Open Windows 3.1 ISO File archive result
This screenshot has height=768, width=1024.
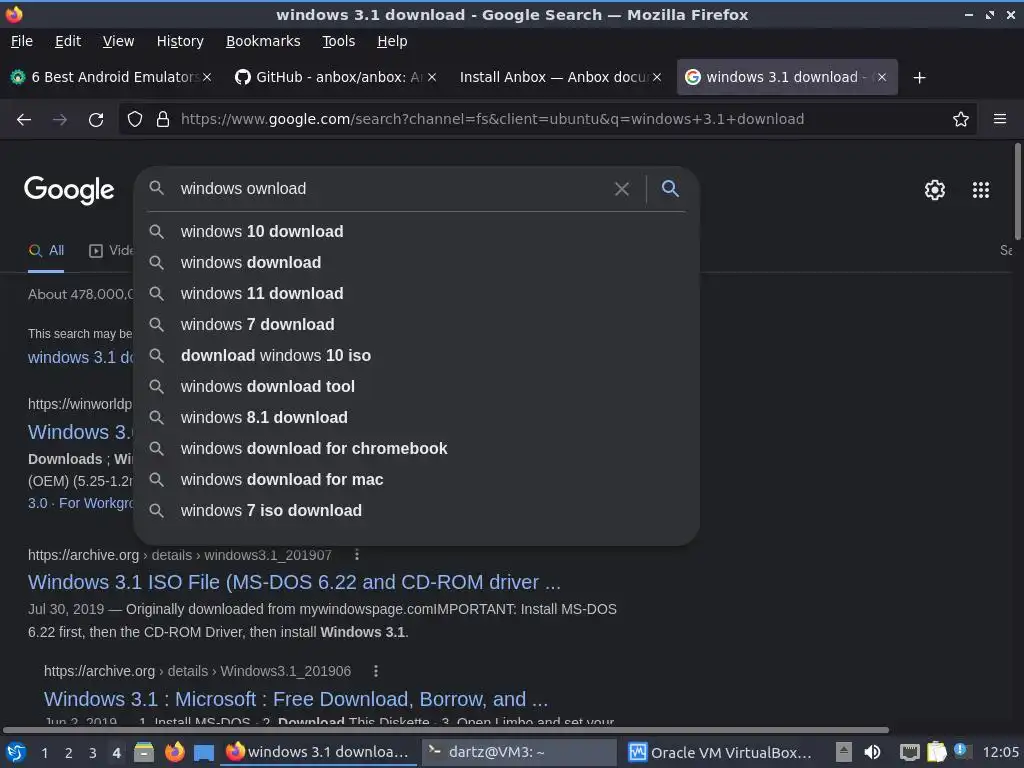[x=294, y=582]
